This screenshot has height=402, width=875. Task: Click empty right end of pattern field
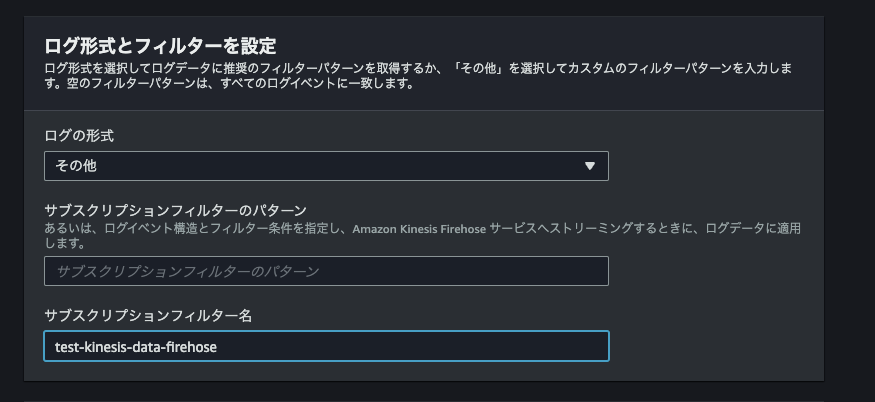pyautogui.click(x=560, y=271)
